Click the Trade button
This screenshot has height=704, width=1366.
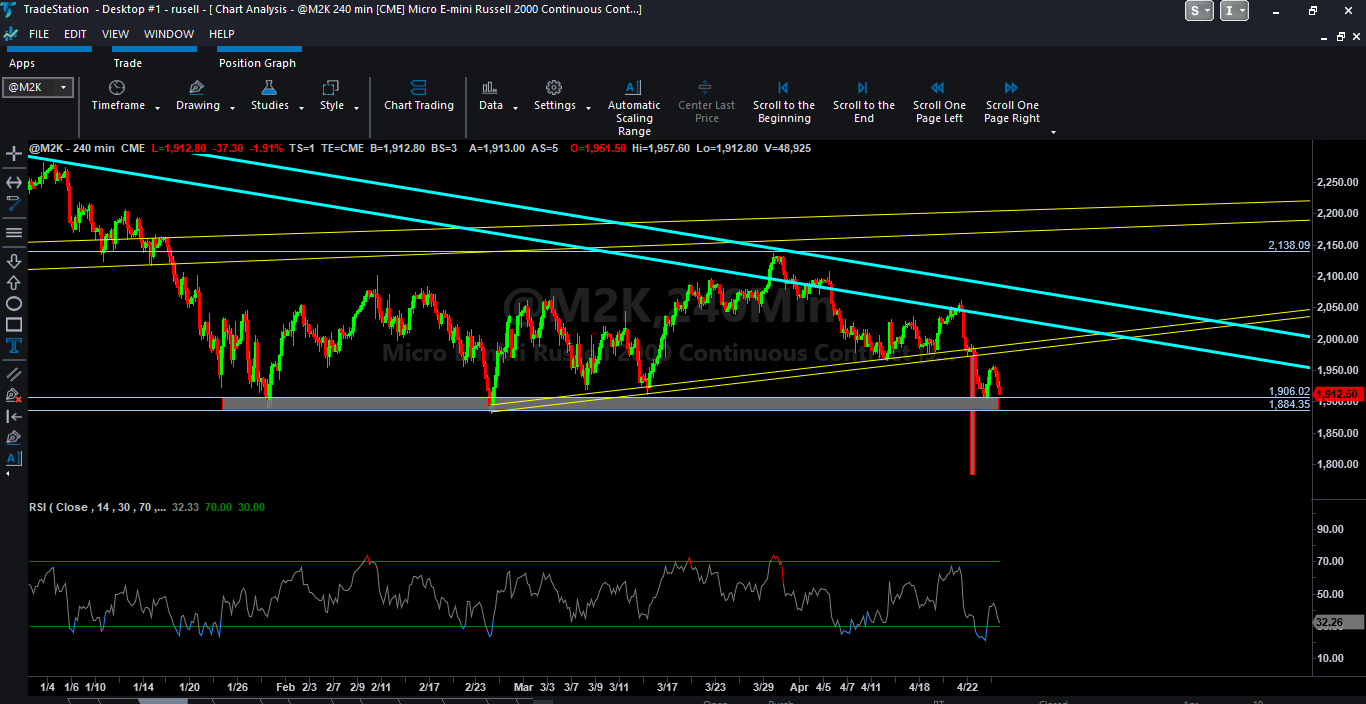point(127,63)
